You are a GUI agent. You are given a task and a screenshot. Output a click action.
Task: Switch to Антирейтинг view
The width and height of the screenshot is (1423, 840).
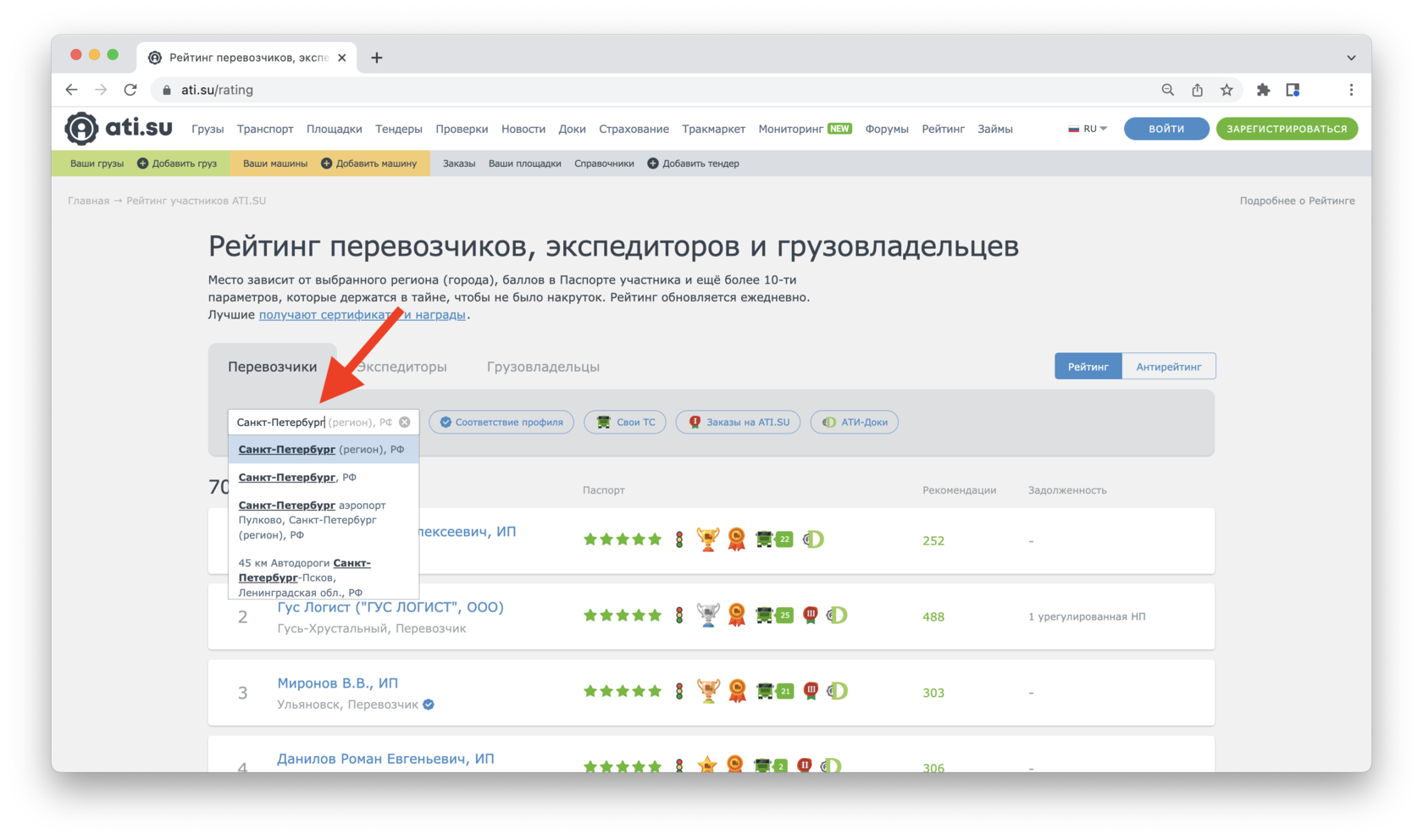tap(1169, 367)
